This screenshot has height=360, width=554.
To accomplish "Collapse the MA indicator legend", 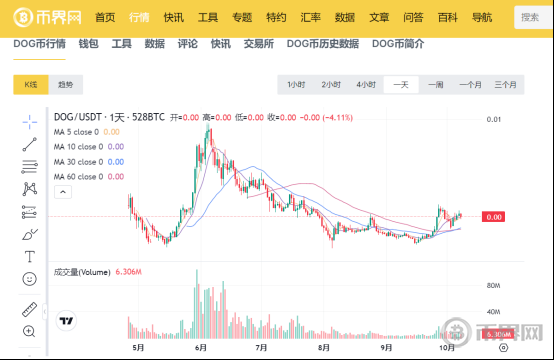I will [x=63, y=192].
